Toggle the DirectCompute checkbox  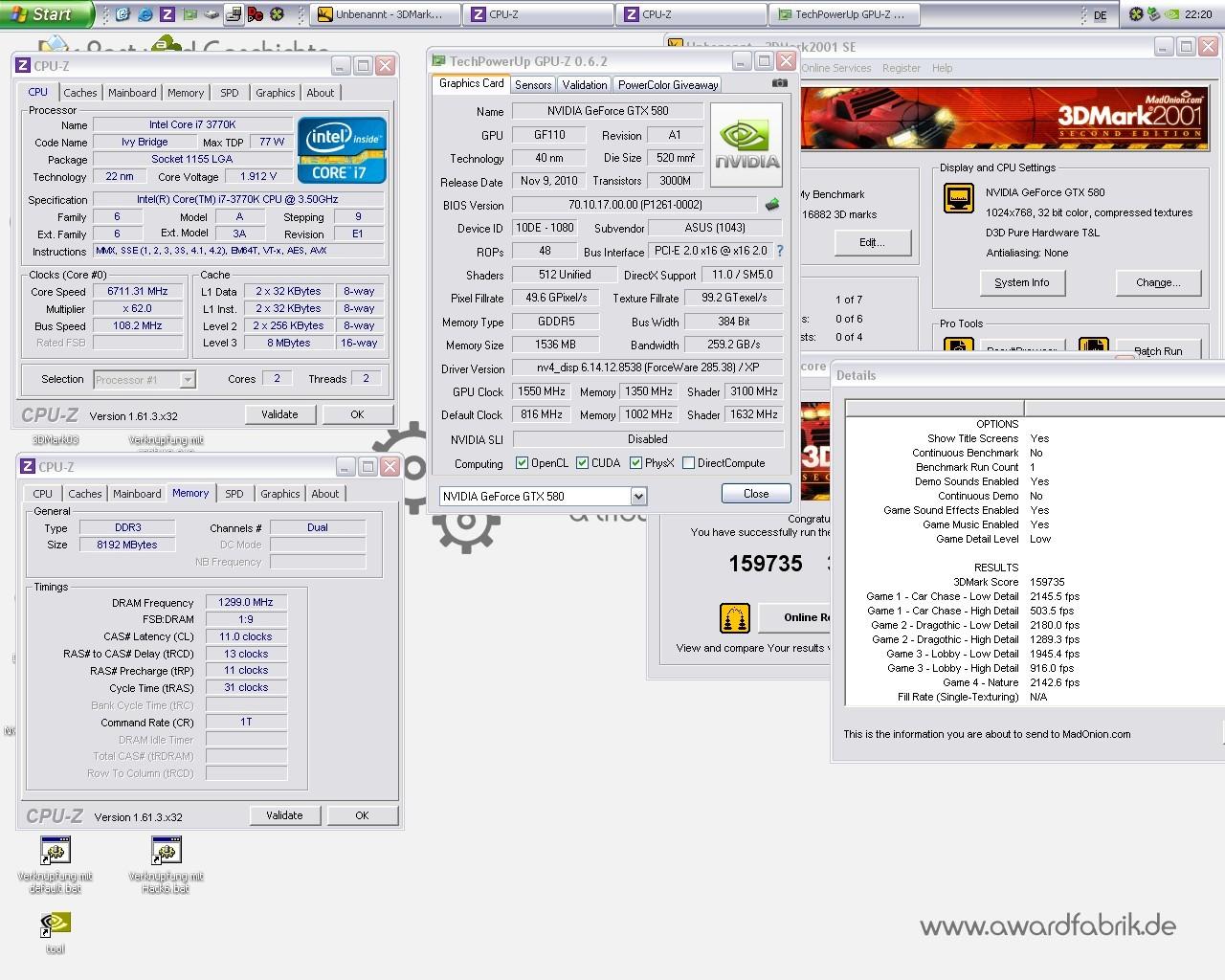click(x=688, y=463)
